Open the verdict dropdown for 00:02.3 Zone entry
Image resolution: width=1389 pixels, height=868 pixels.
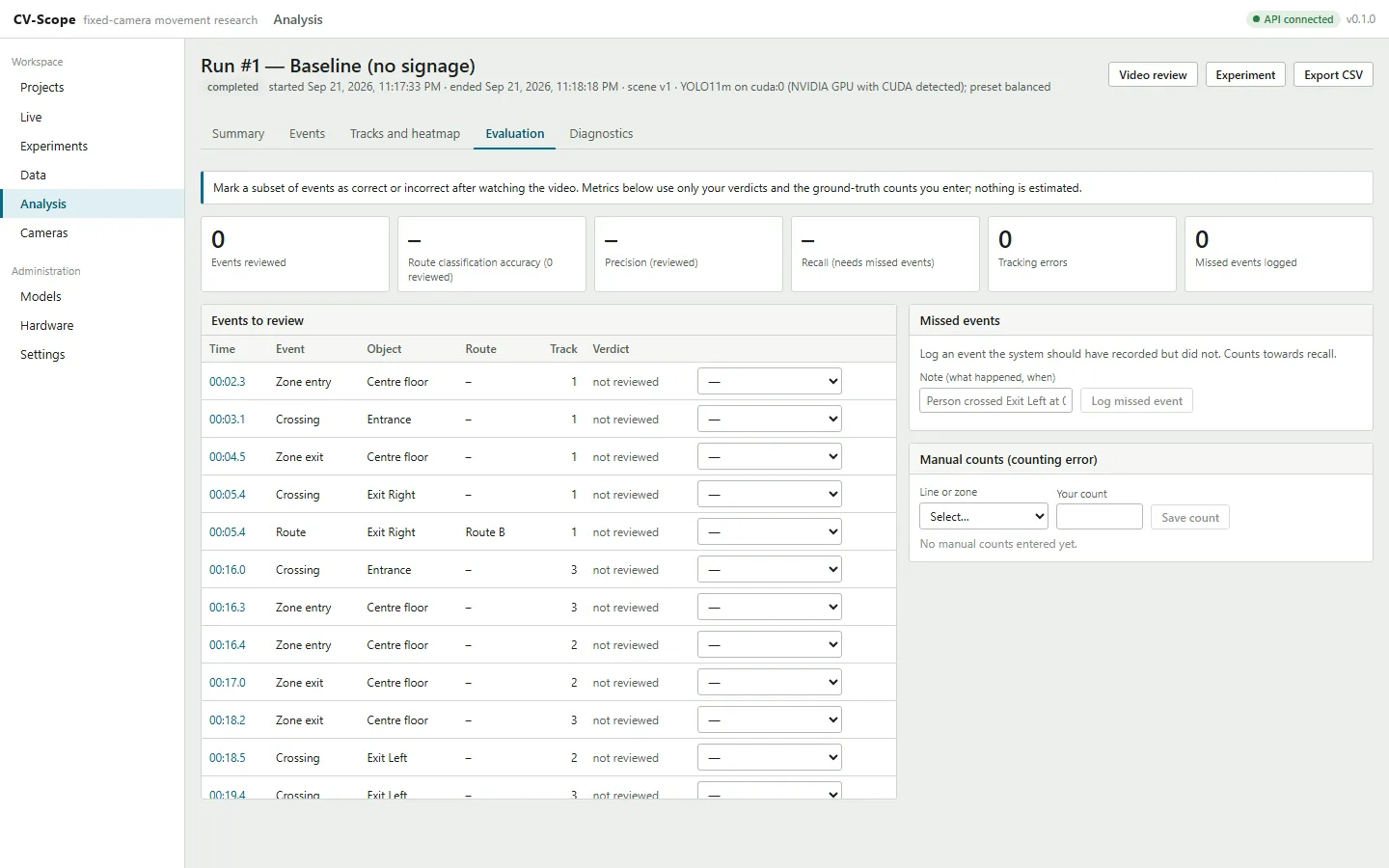coord(770,381)
